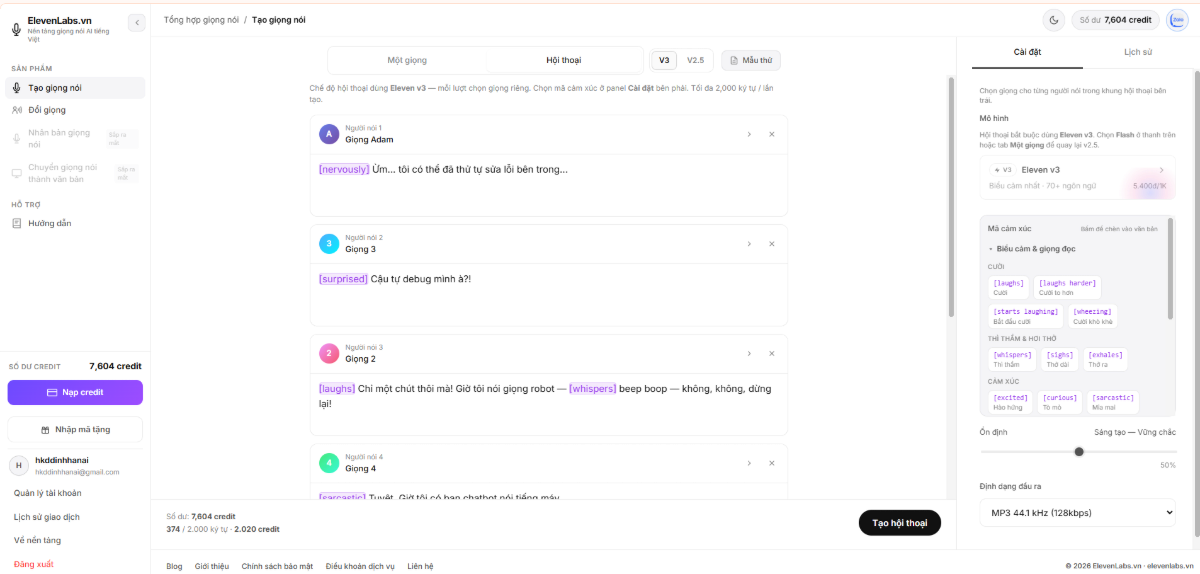This screenshot has width=1200, height=574.
Task: Click the purple A avatar for Giọng Adam
Action: [329, 134]
